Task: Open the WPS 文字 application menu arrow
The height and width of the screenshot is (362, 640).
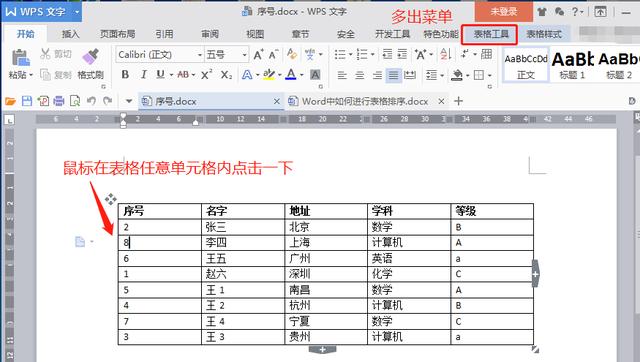Action: (77, 12)
